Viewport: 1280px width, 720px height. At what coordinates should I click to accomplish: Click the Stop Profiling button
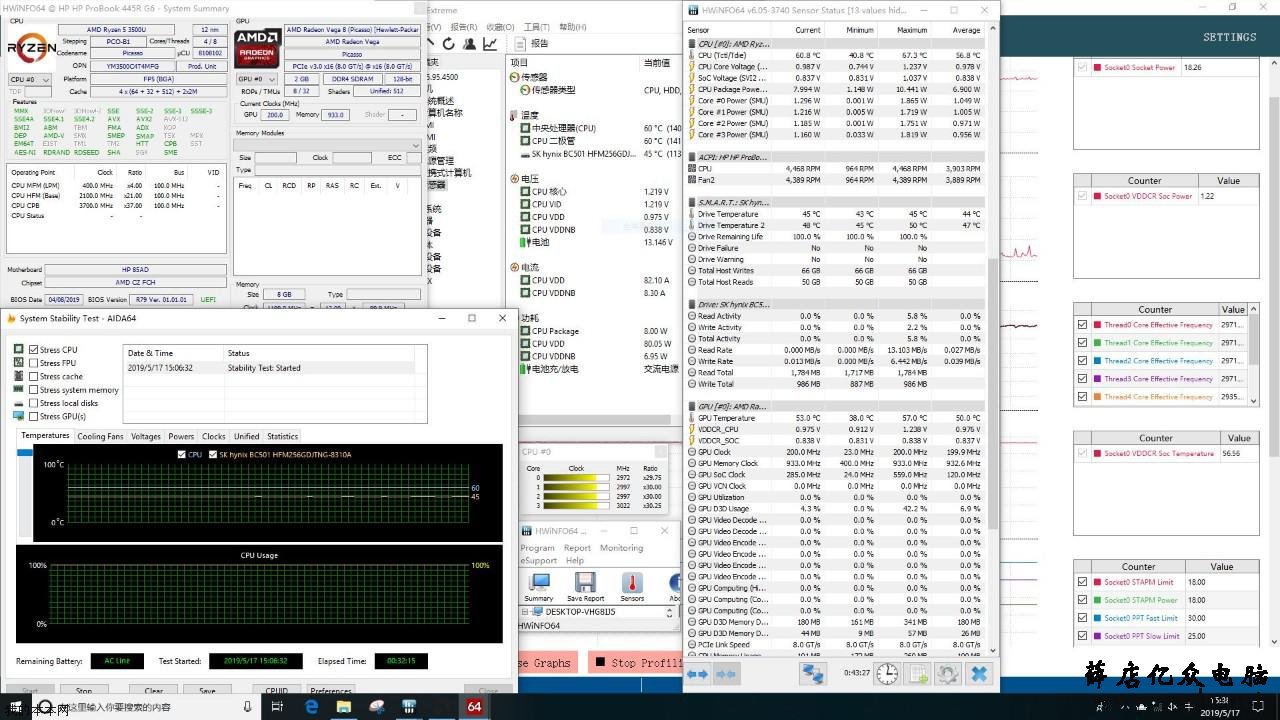634,663
